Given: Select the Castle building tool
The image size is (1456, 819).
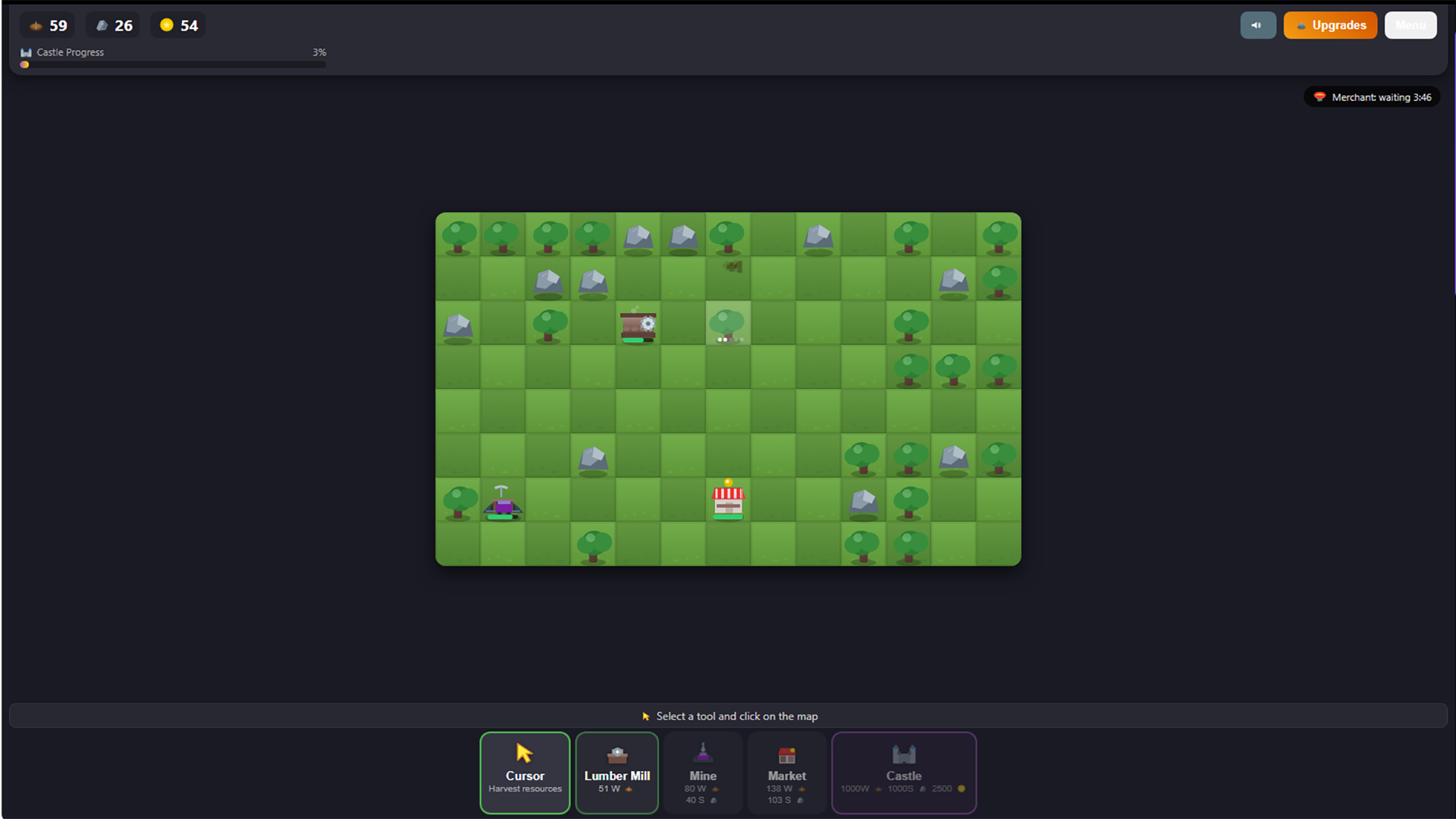Looking at the screenshot, I should pos(903,772).
